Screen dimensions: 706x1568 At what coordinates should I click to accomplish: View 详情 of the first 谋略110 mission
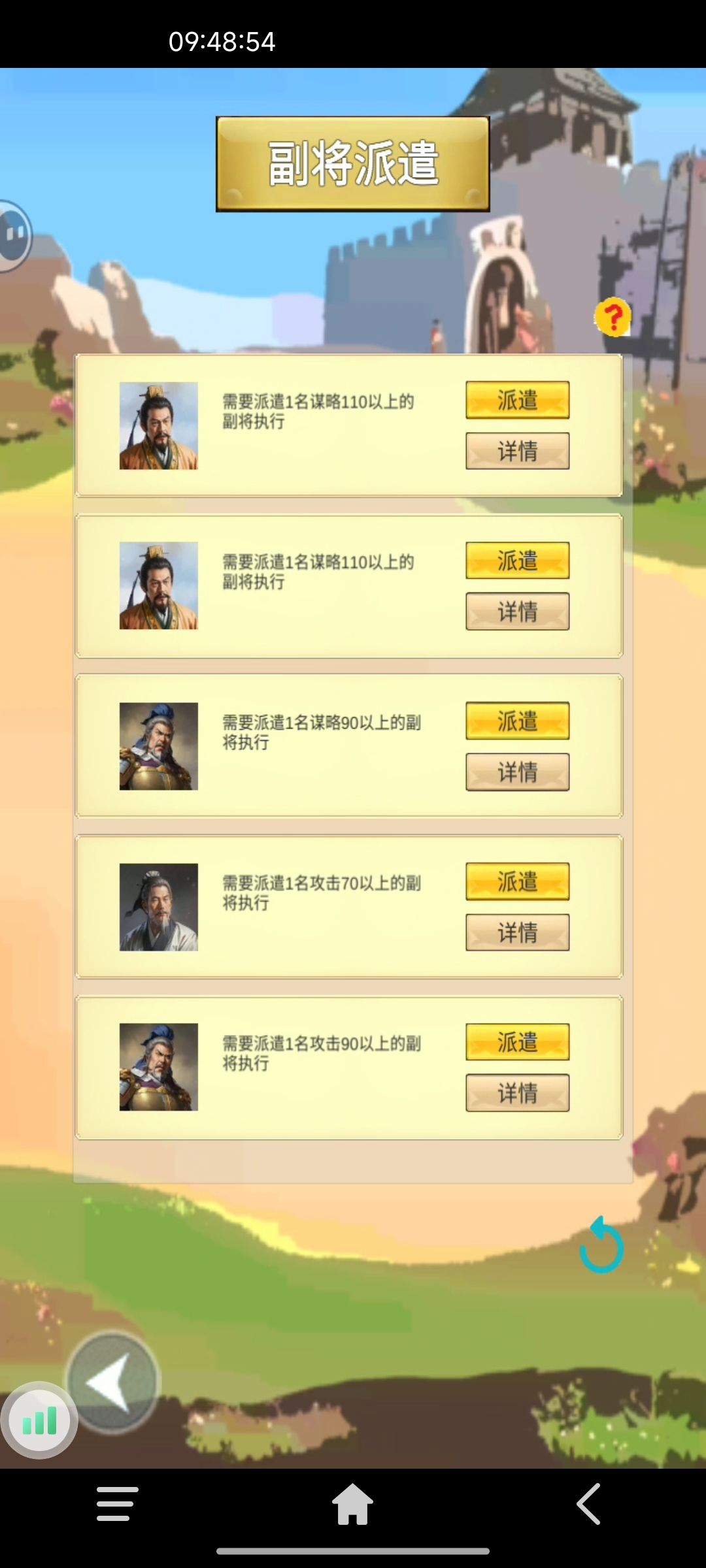(518, 451)
